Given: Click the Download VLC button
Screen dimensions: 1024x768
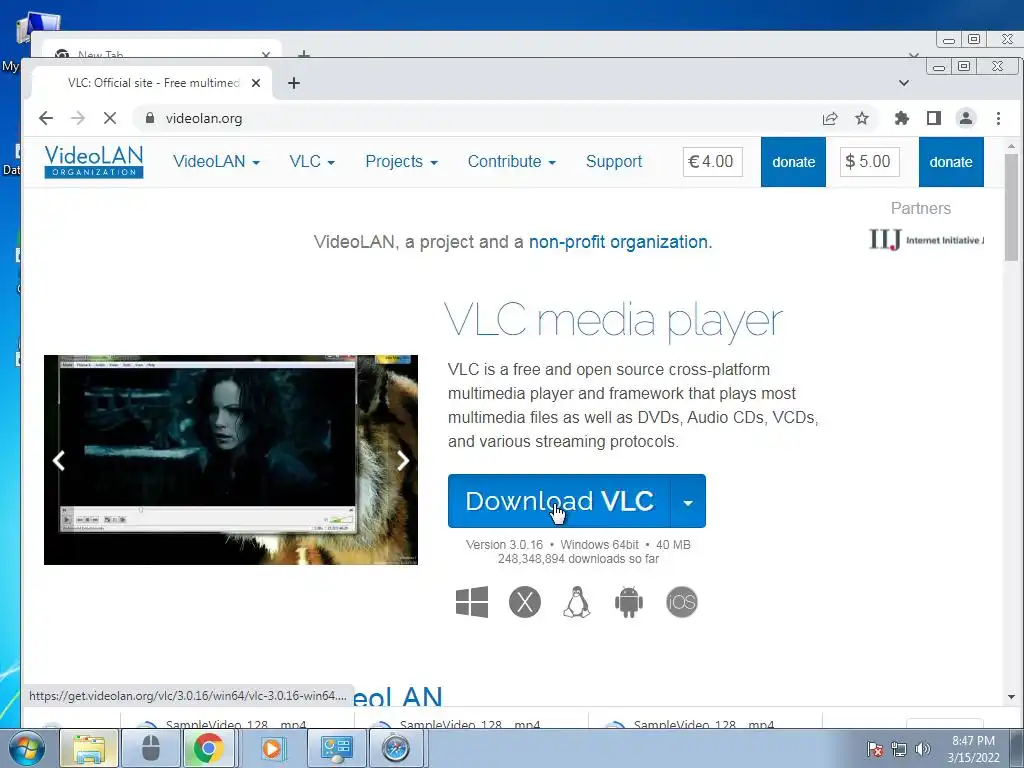Looking at the screenshot, I should [559, 501].
